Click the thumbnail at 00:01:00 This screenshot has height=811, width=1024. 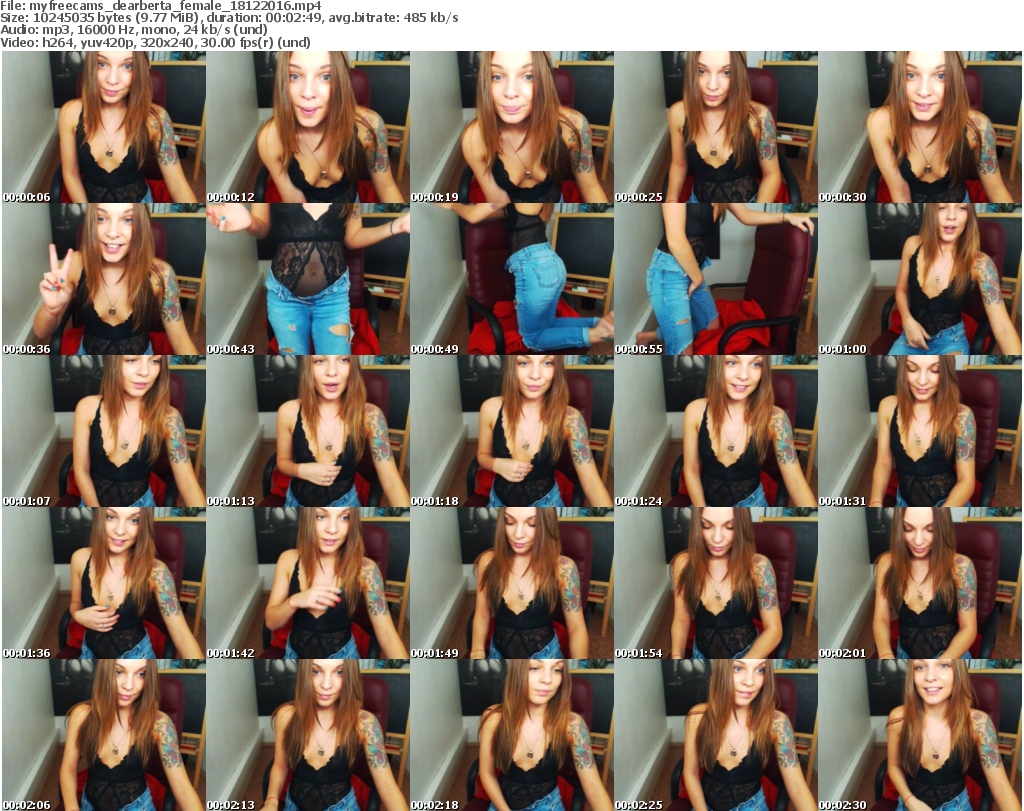(920, 279)
